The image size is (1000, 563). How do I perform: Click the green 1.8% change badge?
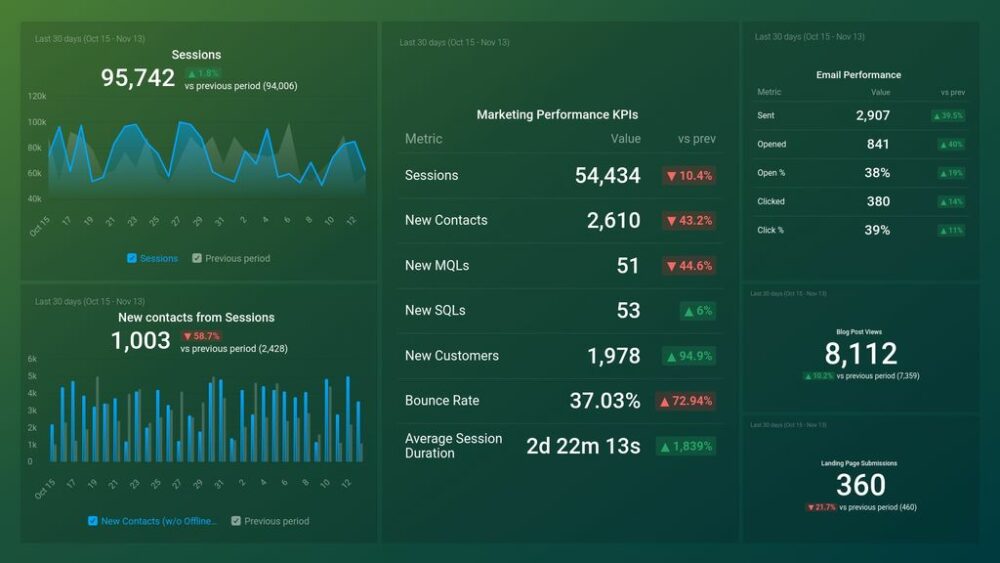tap(203, 73)
